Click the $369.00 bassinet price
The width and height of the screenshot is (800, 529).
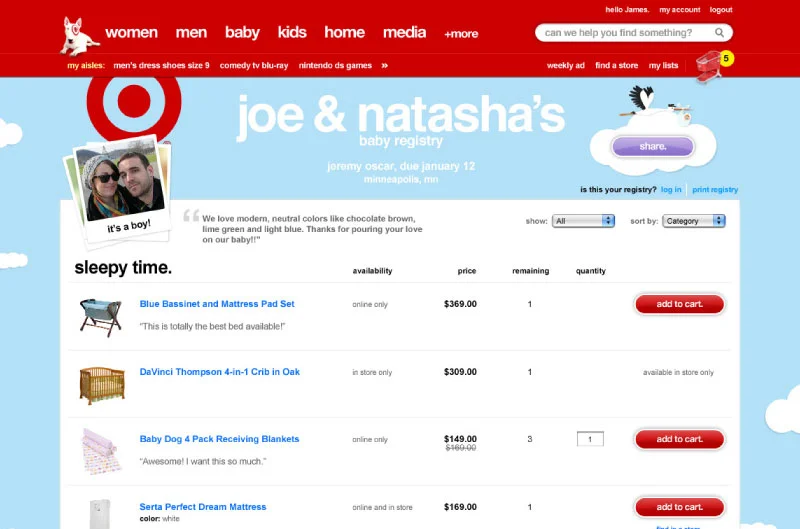point(460,304)
